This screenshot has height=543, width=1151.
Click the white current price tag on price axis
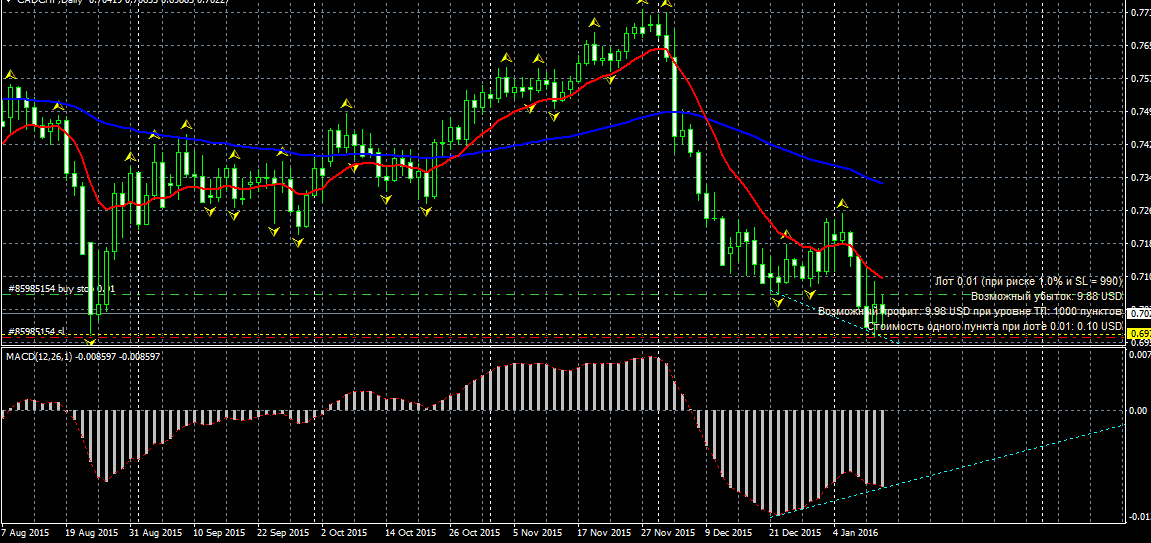1138,313
